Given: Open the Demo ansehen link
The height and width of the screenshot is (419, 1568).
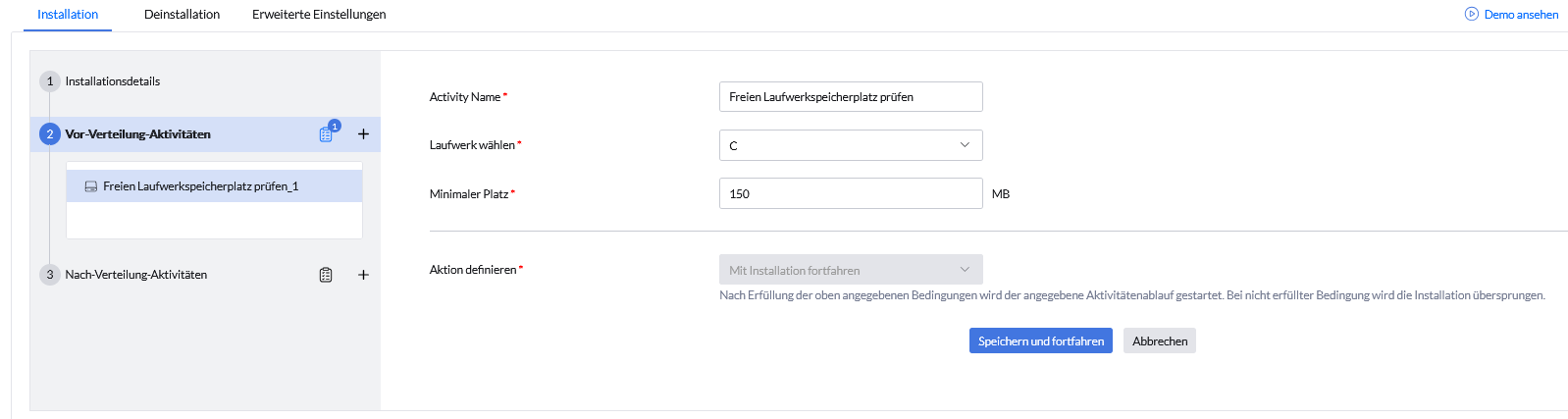Looking at the screenshot, I should pyautogui.click(x=1521, y=15).
